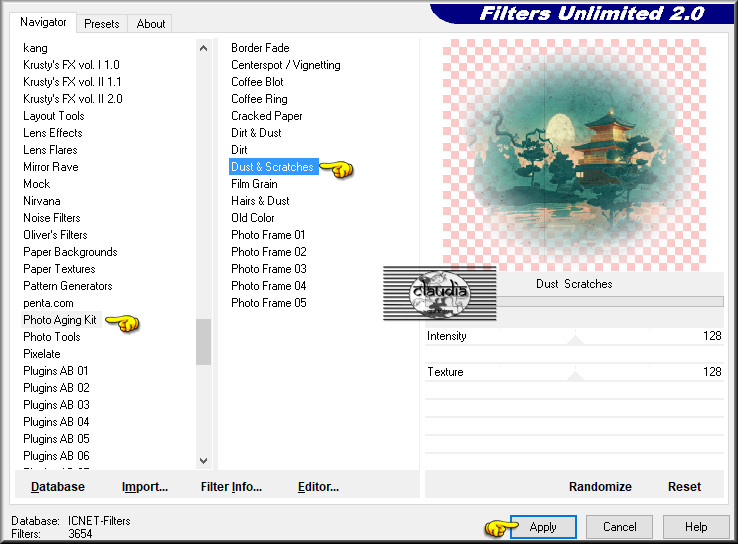Select the Plugins AB 04 category

click(56, 422)
